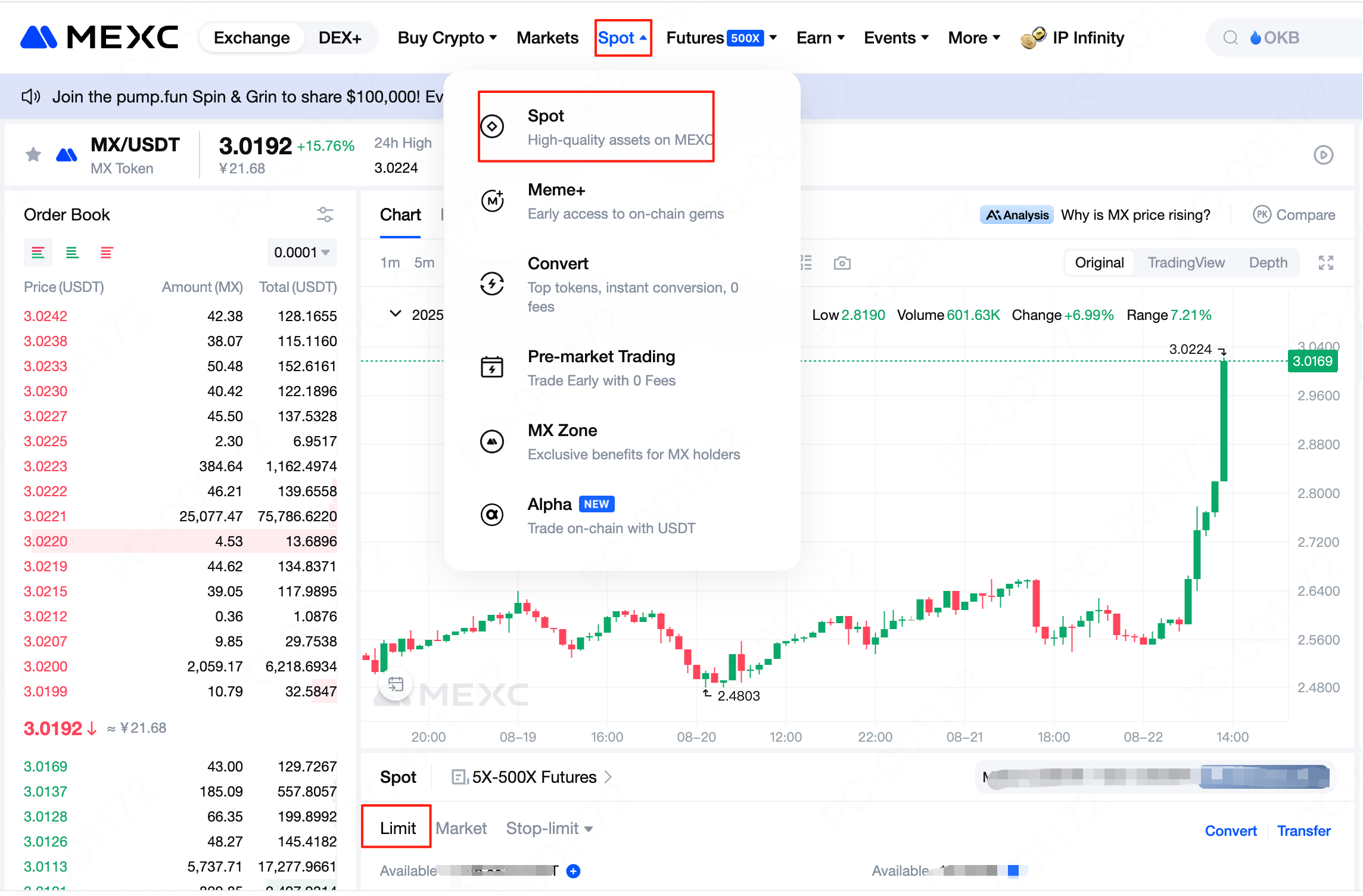Select 3.0220 ask price row
The height and width of the screenshot is (896, 1363).
pyautogui.click(x=180, y=541)
